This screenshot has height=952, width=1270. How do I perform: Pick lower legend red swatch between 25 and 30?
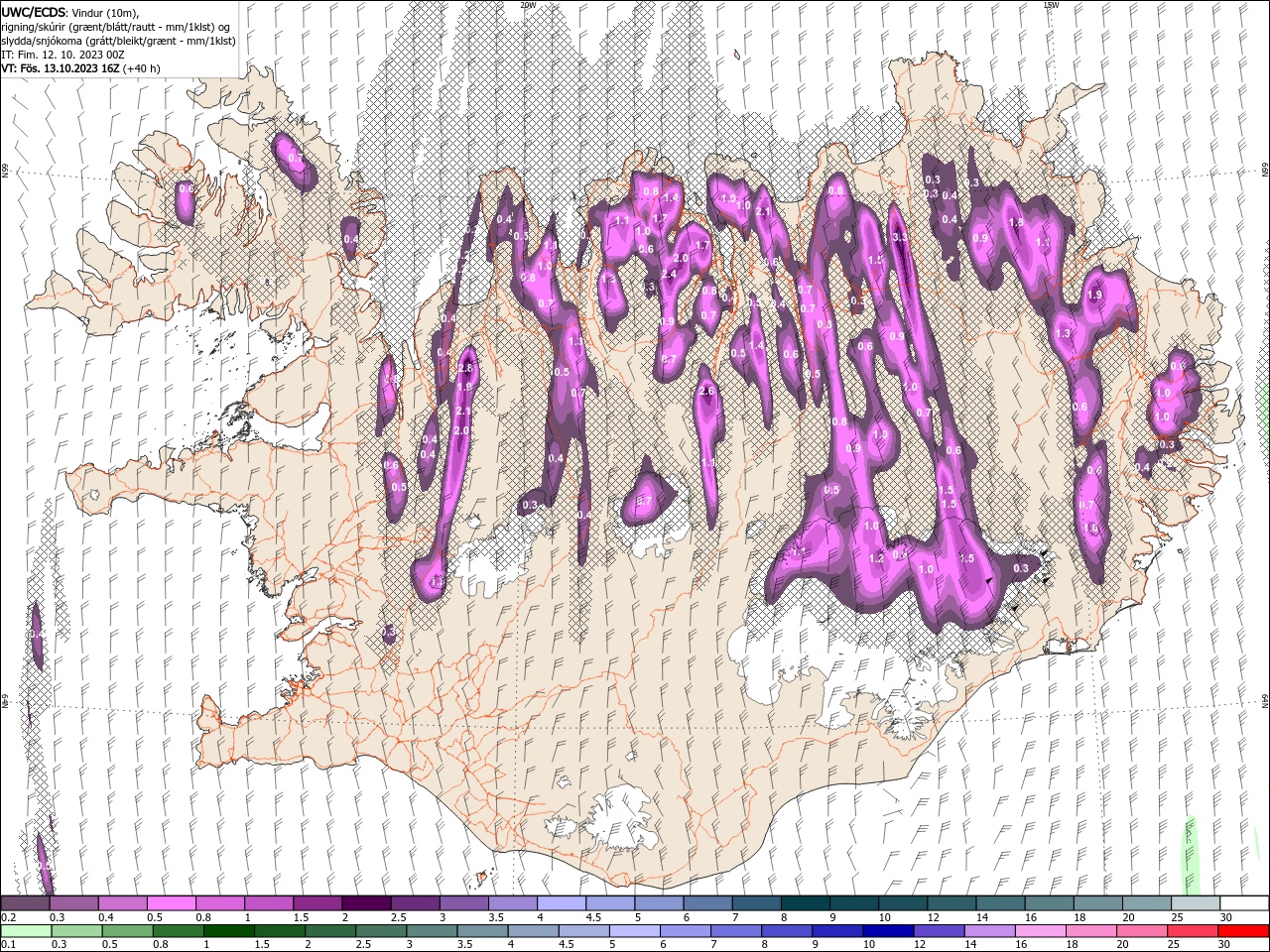[1191, 930]
